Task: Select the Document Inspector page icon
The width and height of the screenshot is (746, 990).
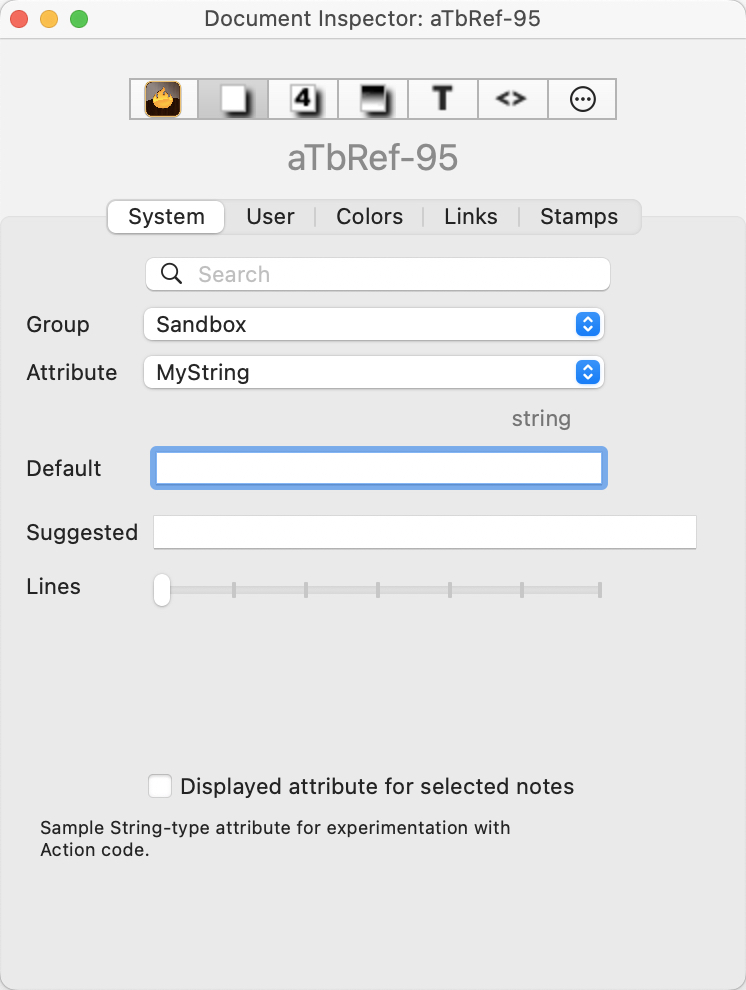Action: 233,99
